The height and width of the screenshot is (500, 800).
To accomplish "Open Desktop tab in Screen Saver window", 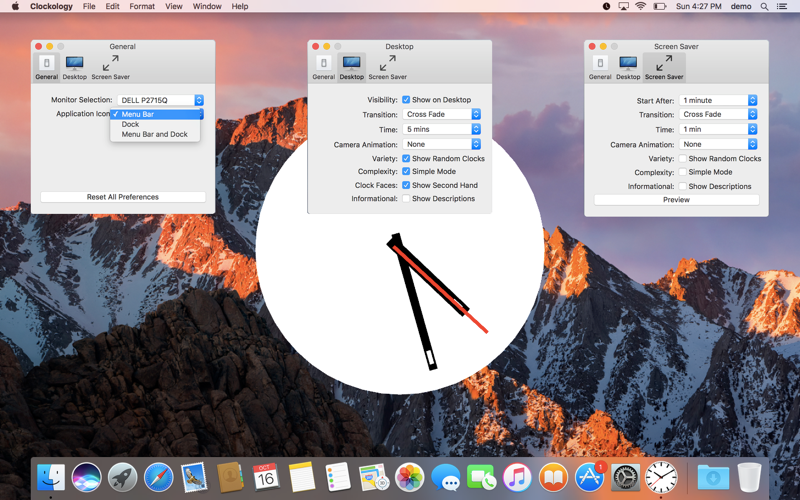I will pyautogui.click(x=628, y=67).
